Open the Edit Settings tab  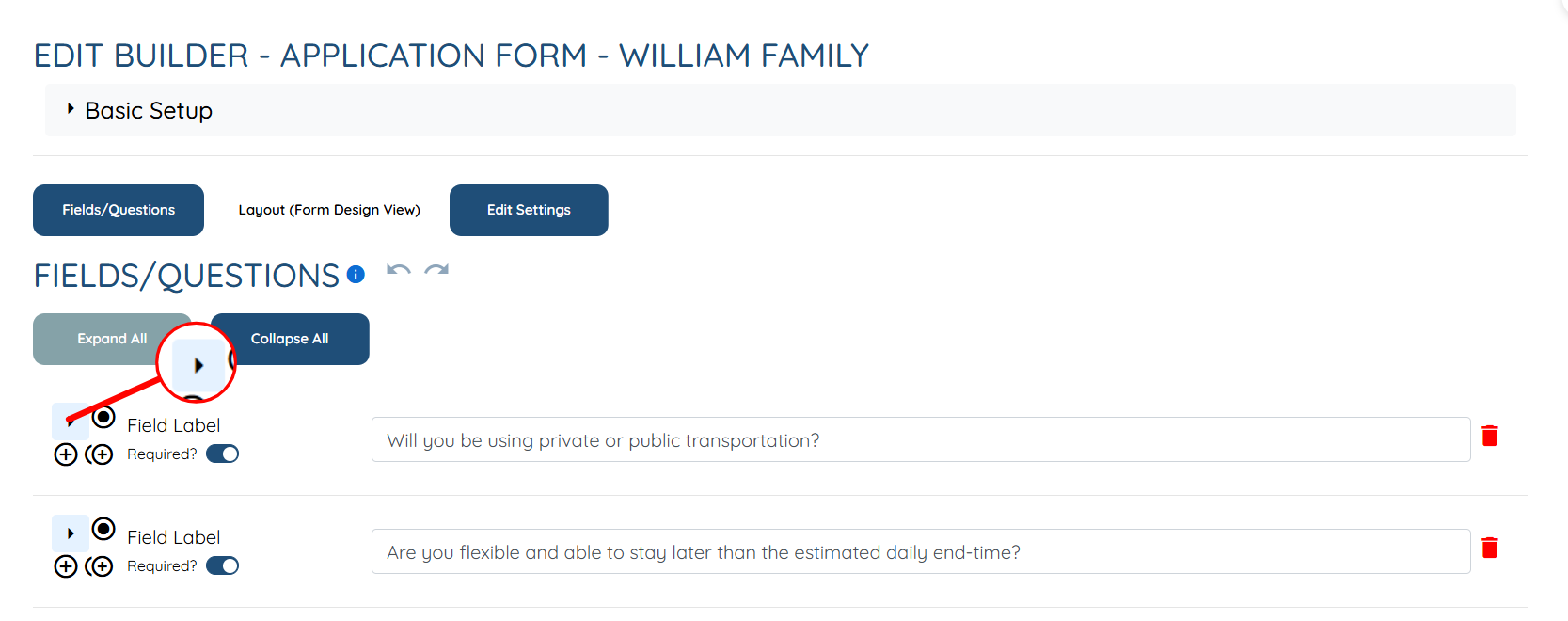tap(529, 210)
